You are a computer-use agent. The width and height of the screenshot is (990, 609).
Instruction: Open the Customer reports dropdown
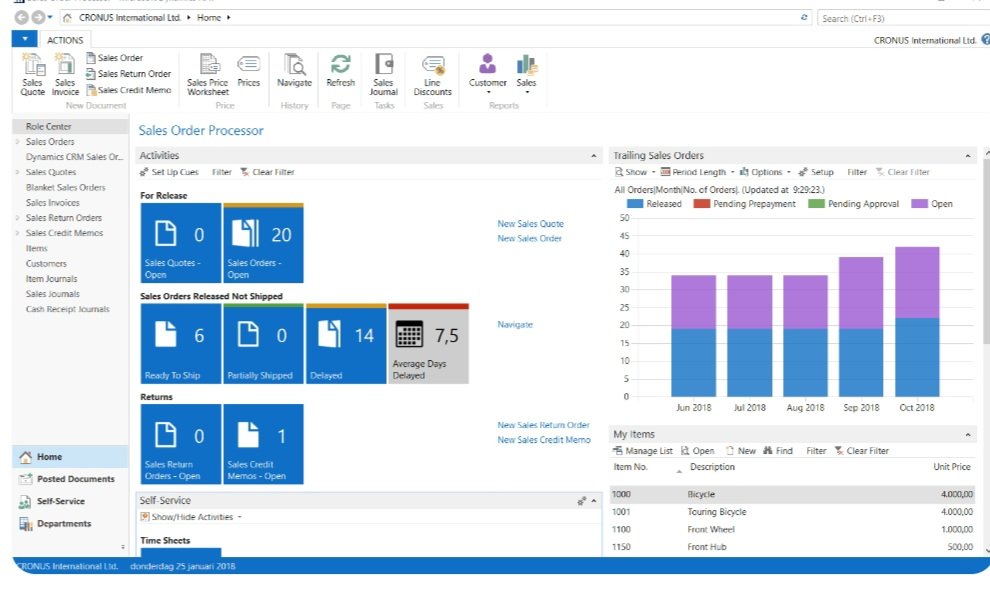pyautogui.click(x=487, y=73)
